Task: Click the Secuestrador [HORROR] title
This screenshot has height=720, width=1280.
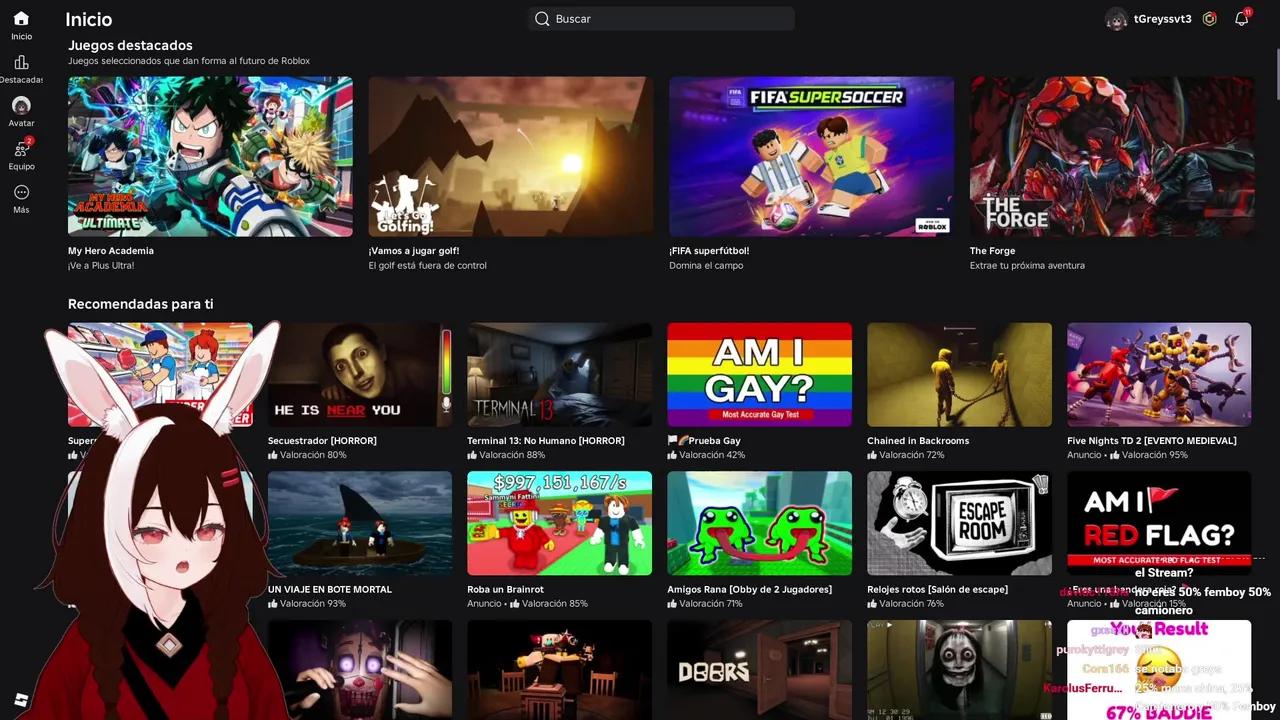Action: (x=322, y=441)
